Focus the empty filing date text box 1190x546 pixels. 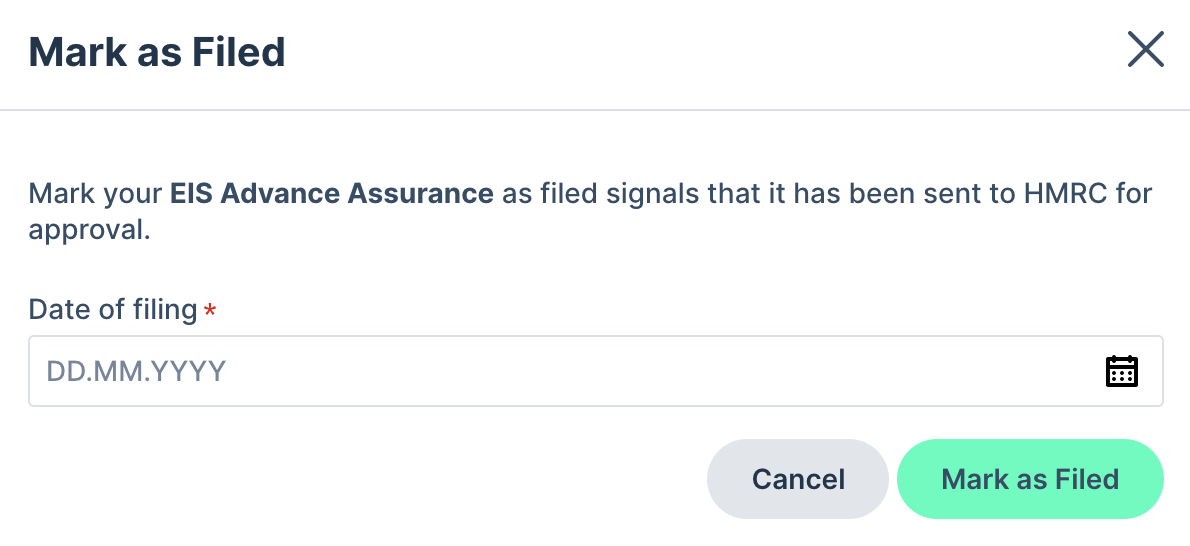pyautogui.click(x=596, y=371)
